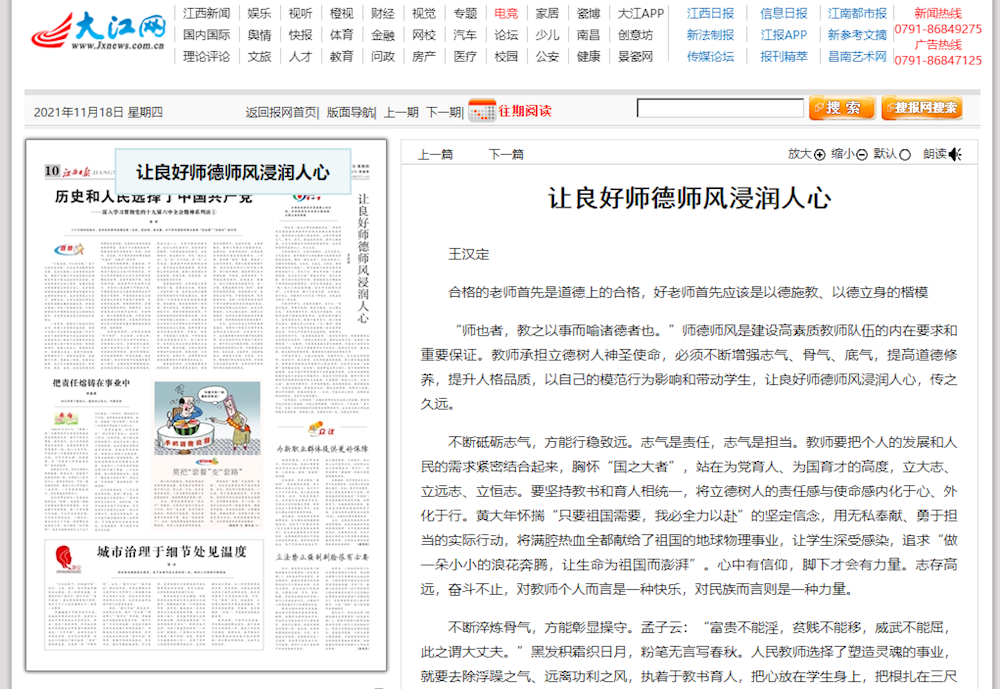Screen dimensions: 1000x689
Task: Type in the search text field
Action: (x=719, y=108)
